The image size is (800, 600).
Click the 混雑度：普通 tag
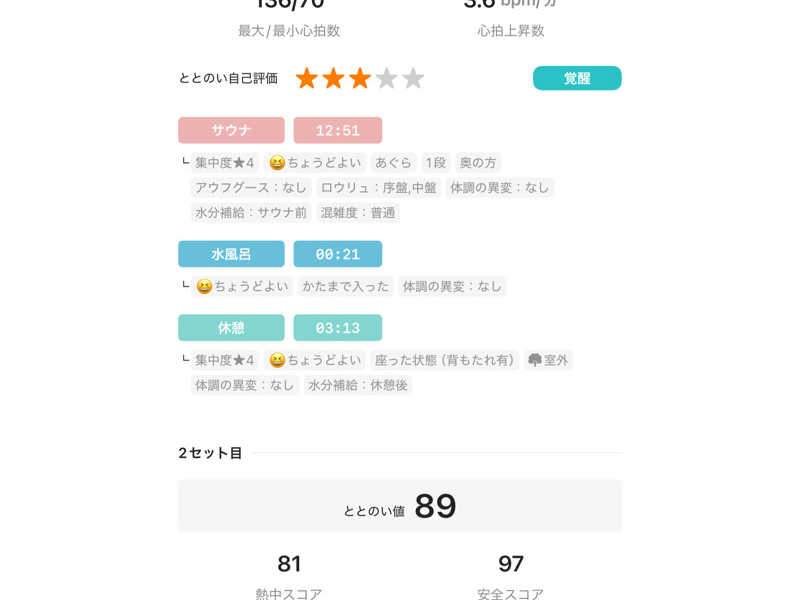click(x=357, y=212)
